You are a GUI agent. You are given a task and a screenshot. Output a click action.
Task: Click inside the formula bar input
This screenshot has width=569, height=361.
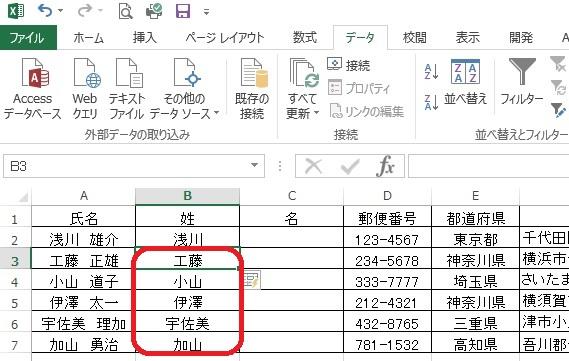488,166
